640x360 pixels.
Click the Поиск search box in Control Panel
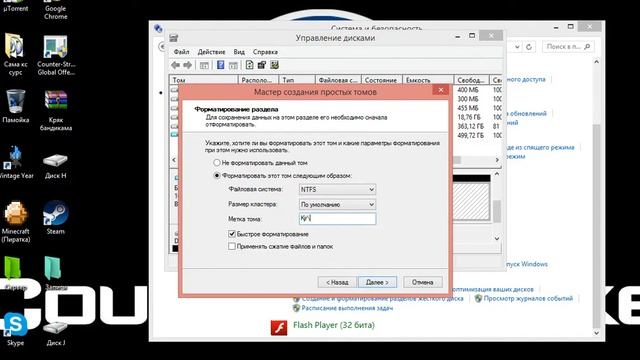point(567,47)
